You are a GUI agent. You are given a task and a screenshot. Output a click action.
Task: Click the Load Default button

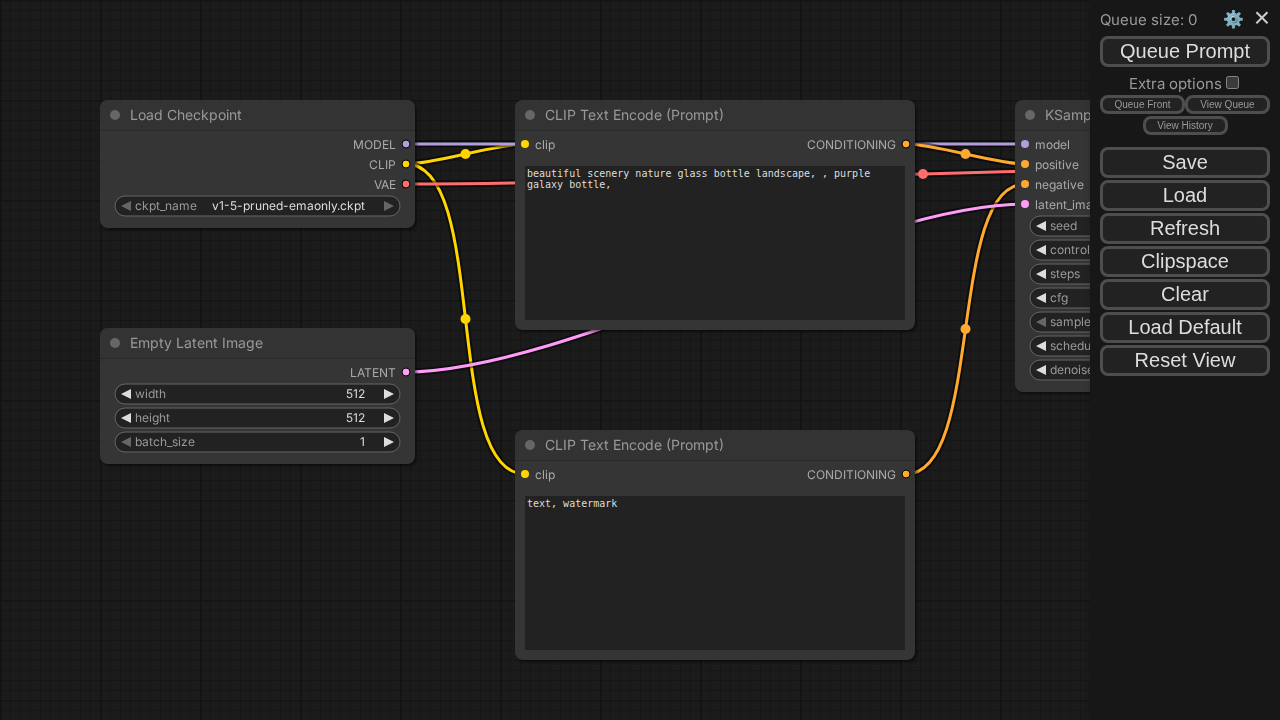tap(1185, 327)
